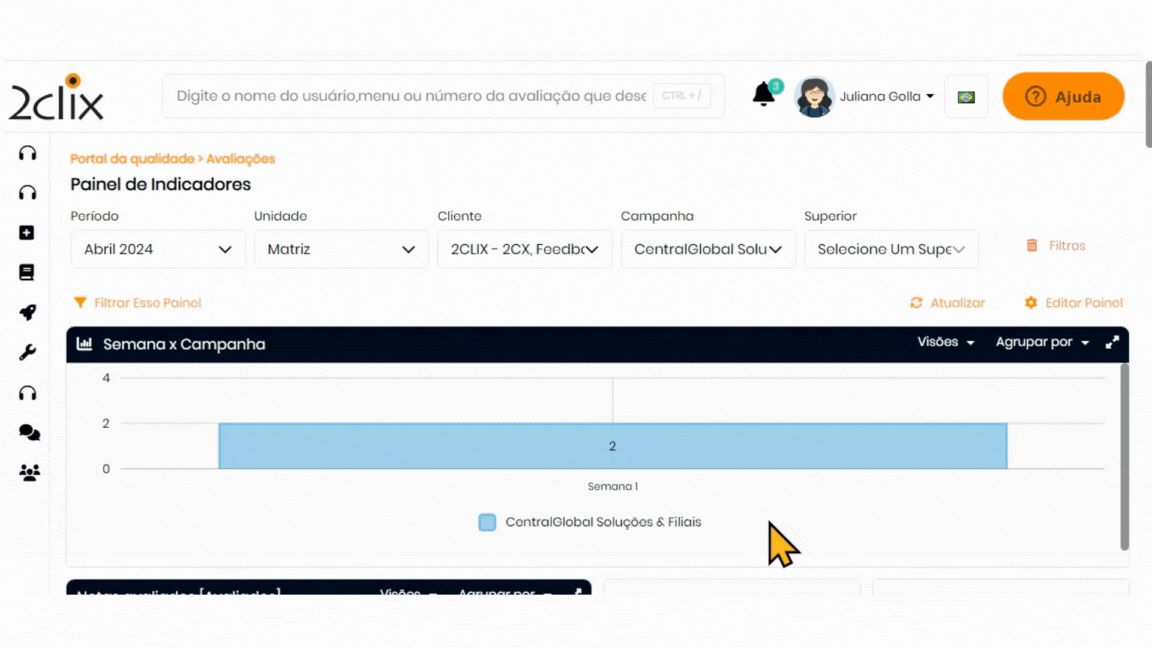The width and height of the screenshot is (1152, 648).
Task: Open the wrench tools sidebar icon
Action: point(28,352)
